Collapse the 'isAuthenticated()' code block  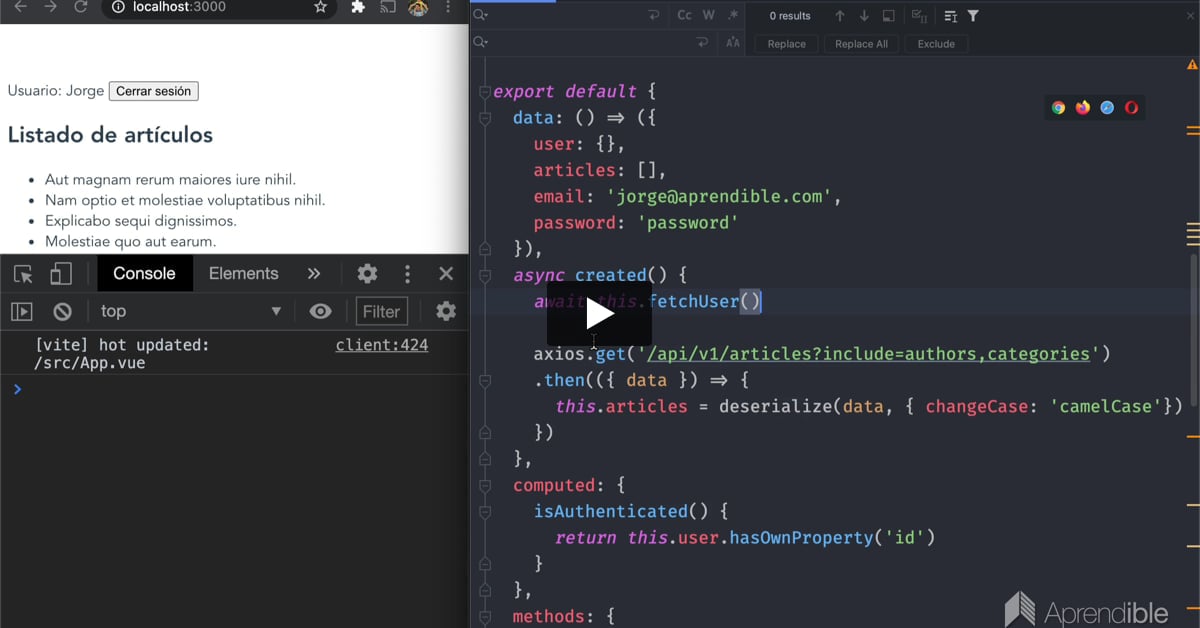[x=485, y=512]
